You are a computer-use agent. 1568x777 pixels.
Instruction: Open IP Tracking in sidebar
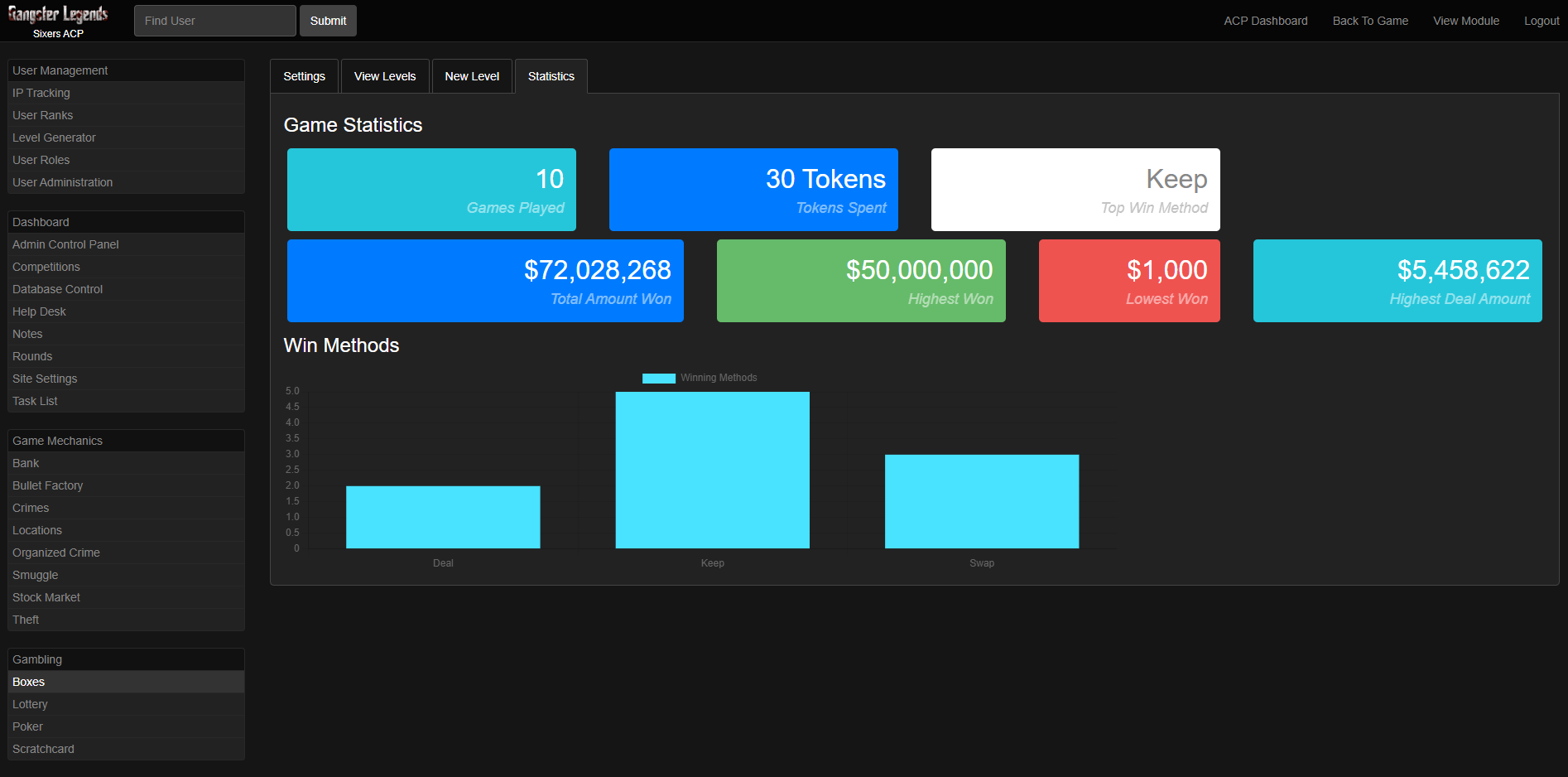pyautogui.click(x=41, y=93)
